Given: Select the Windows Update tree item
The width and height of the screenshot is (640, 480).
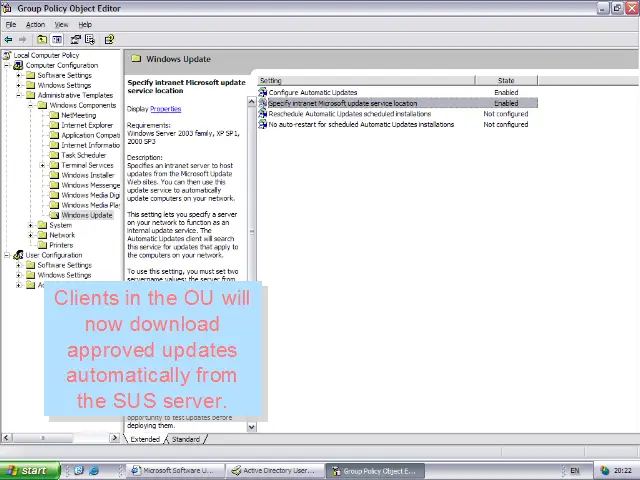Looking at the screenshot, I should coord(87,215).
